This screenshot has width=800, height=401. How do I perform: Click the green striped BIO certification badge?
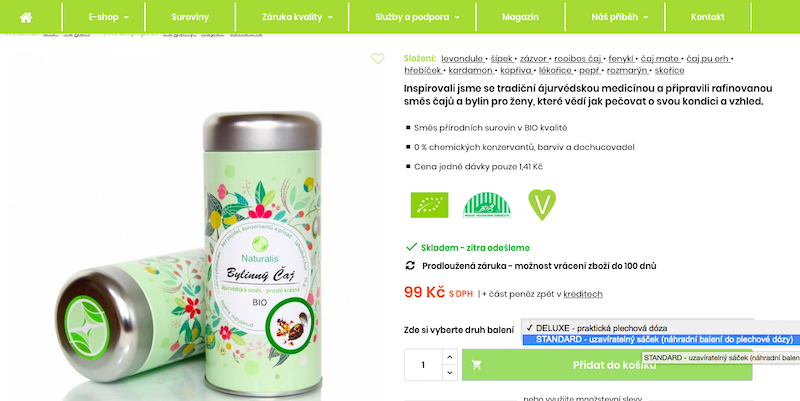[x=487, y=205]
